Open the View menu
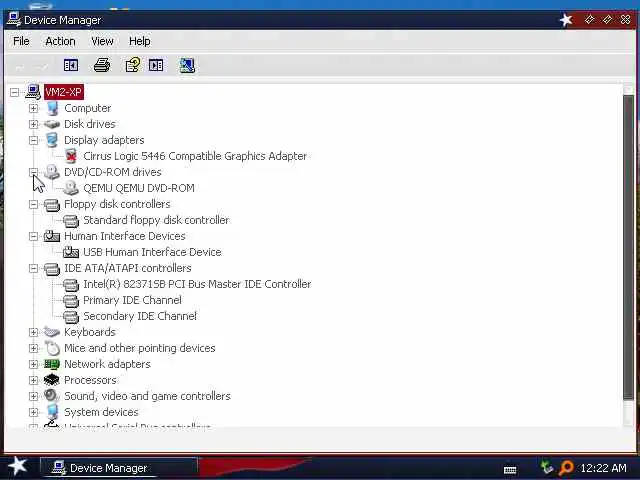640x480 pixels. (x=102, y=41)
